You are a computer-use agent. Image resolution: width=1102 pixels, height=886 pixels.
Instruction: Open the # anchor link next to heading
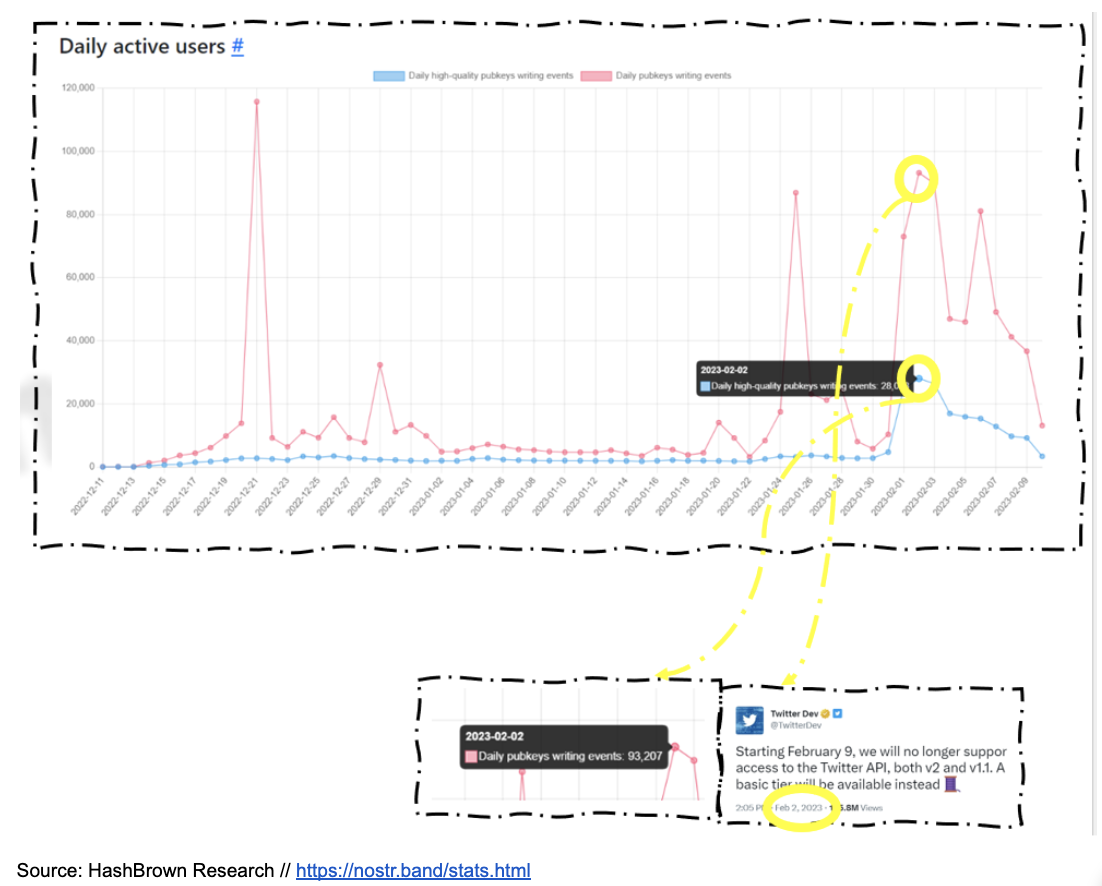click(x=237, y=46)
